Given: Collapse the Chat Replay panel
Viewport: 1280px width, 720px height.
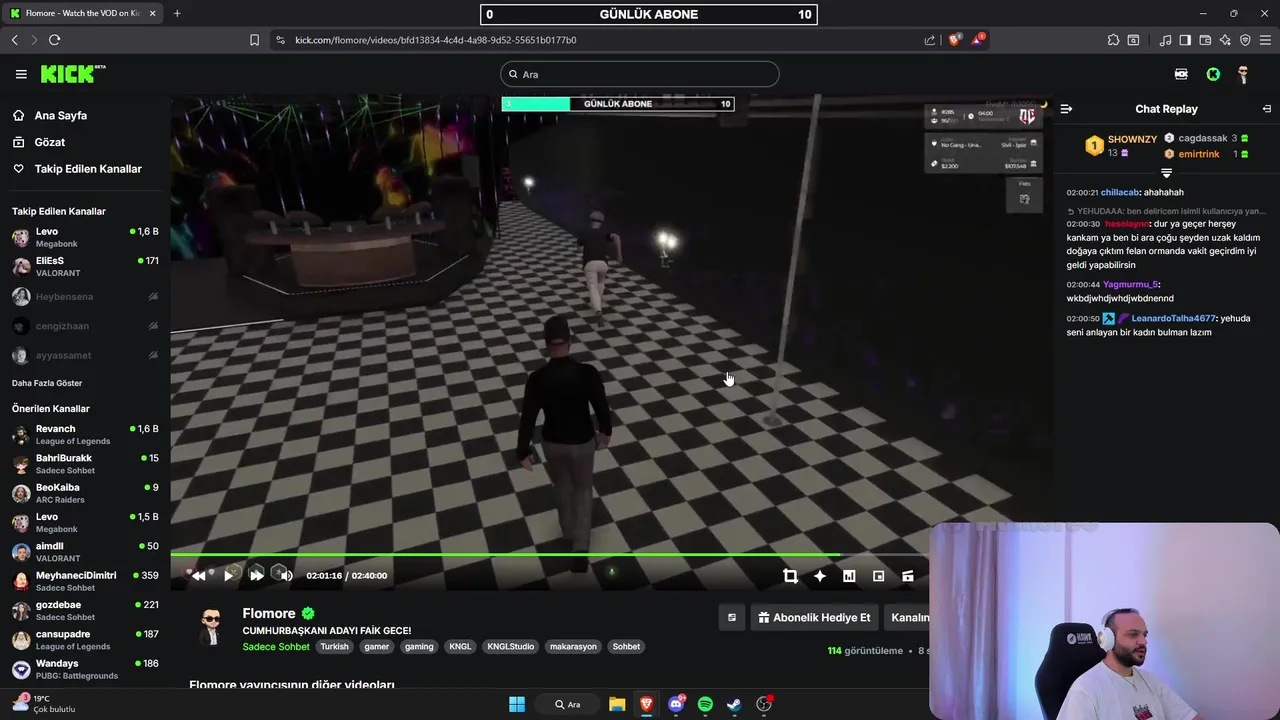Looking at the screenshot, I should click(1066, 109).
